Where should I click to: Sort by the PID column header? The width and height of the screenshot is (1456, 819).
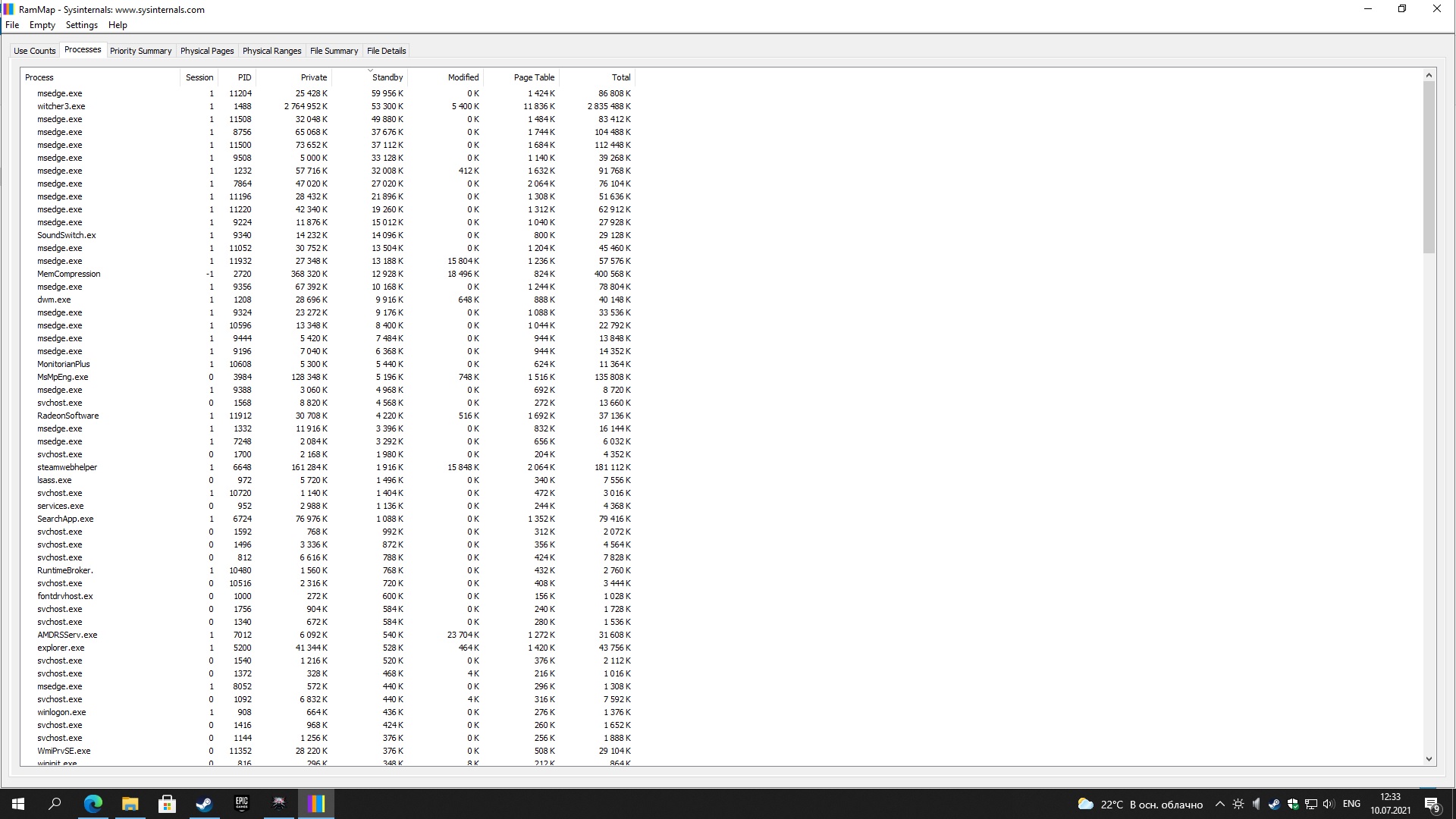(237, 77)
